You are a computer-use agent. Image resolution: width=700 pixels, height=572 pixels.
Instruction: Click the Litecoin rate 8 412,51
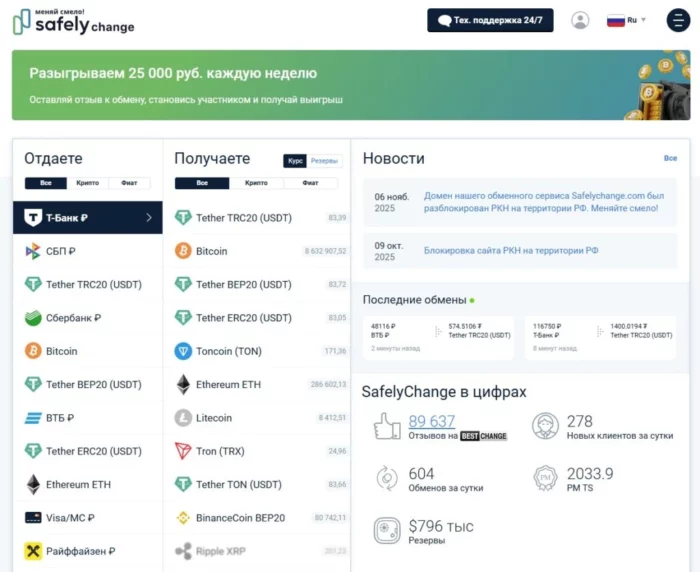(x=332, y=418)
